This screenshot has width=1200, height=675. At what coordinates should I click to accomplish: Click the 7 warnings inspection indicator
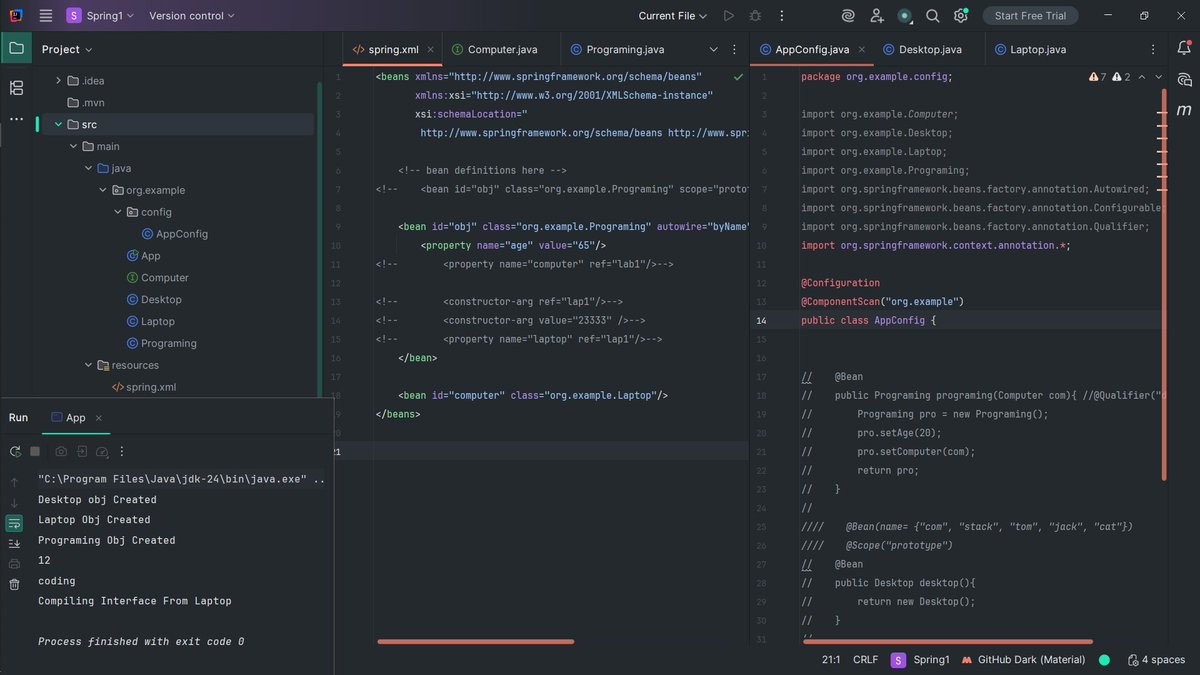pos(1097,77)
